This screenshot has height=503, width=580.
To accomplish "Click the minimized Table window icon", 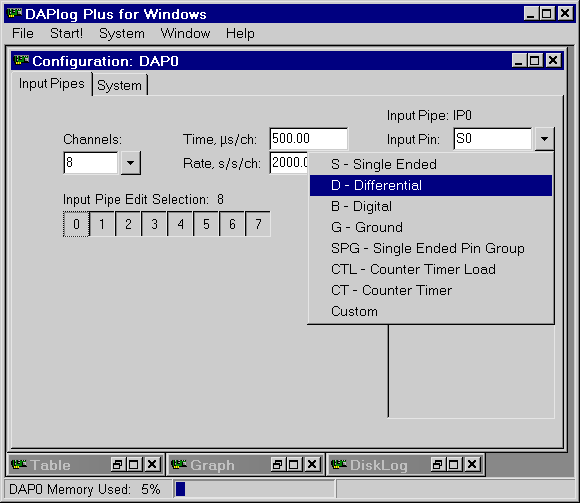I will coord(19,465).
